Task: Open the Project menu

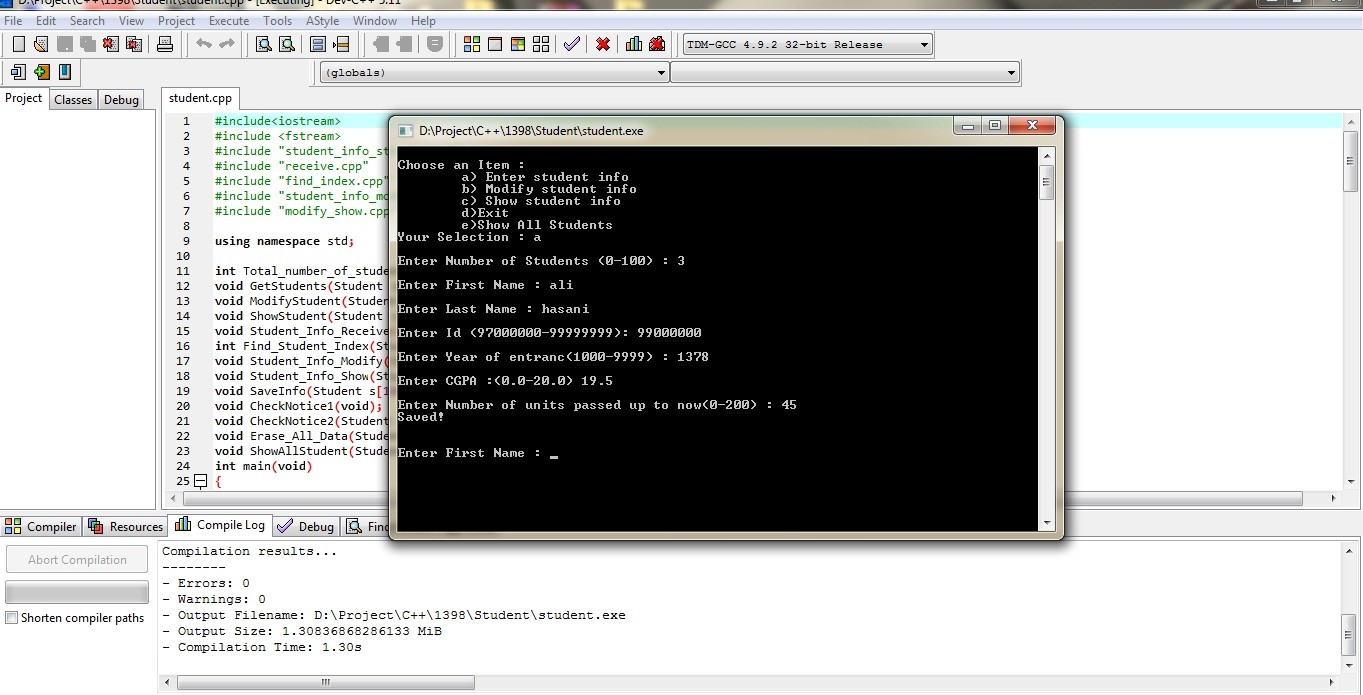Action: (x=177, y=20)
